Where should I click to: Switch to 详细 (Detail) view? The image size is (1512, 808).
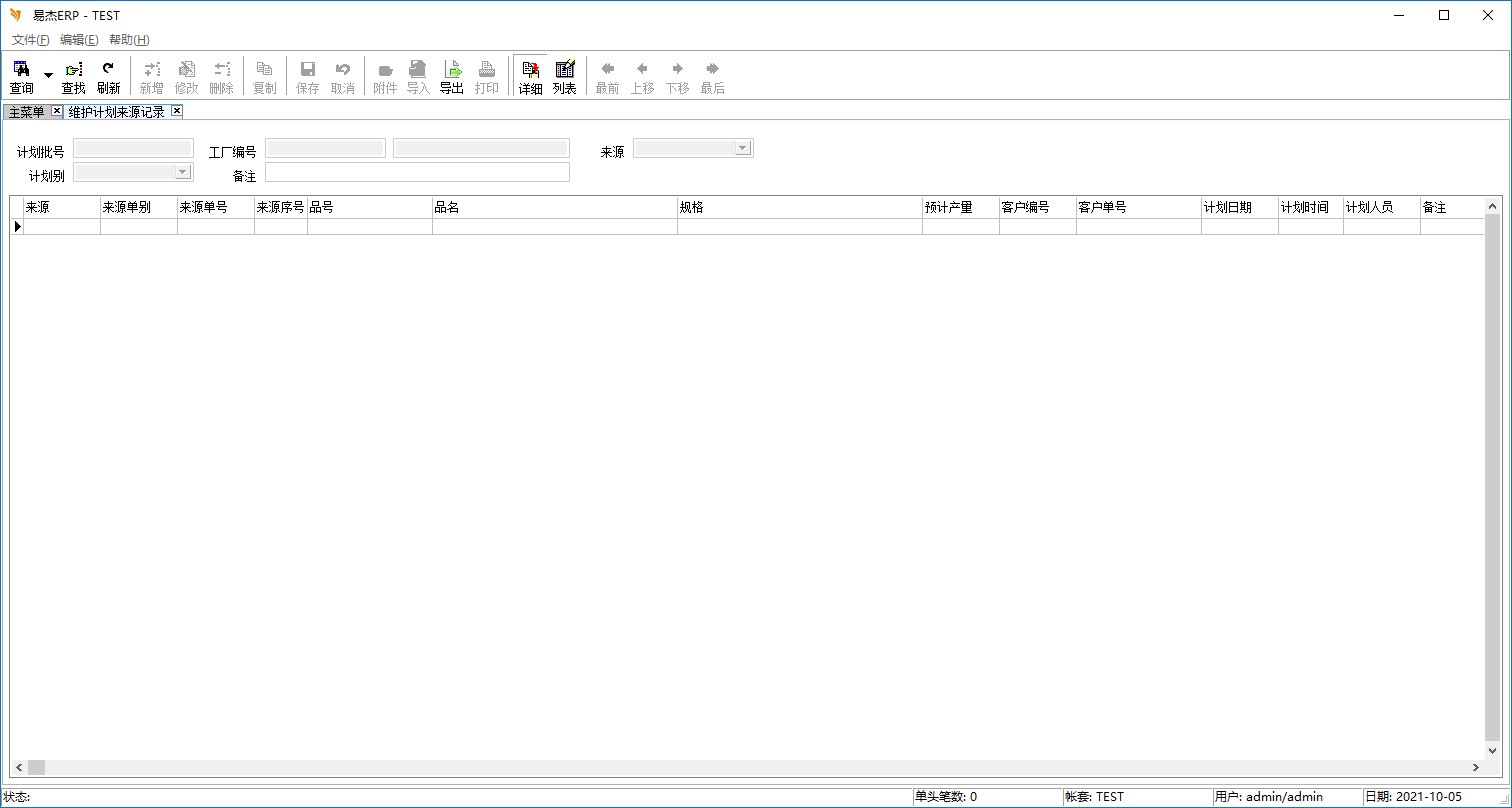[530, 76]
